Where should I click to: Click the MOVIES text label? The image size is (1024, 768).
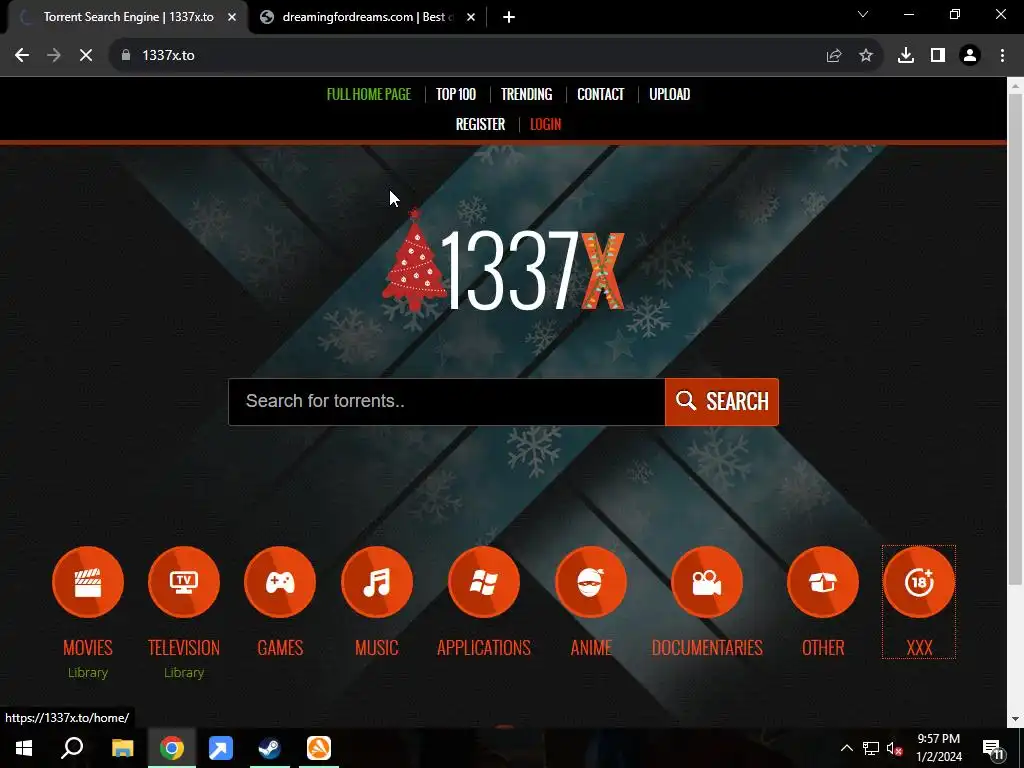click(88, 648)
